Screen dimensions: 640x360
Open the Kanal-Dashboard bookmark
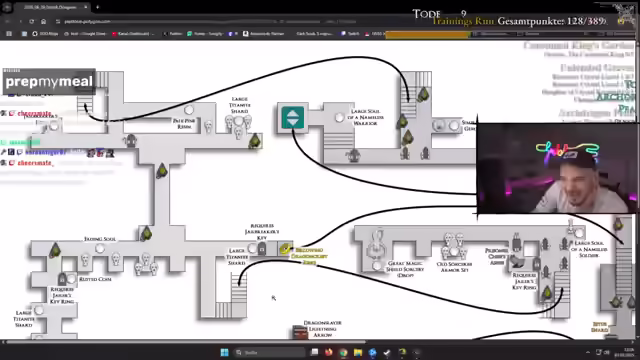pyautogui.click(x=133, y=34)
